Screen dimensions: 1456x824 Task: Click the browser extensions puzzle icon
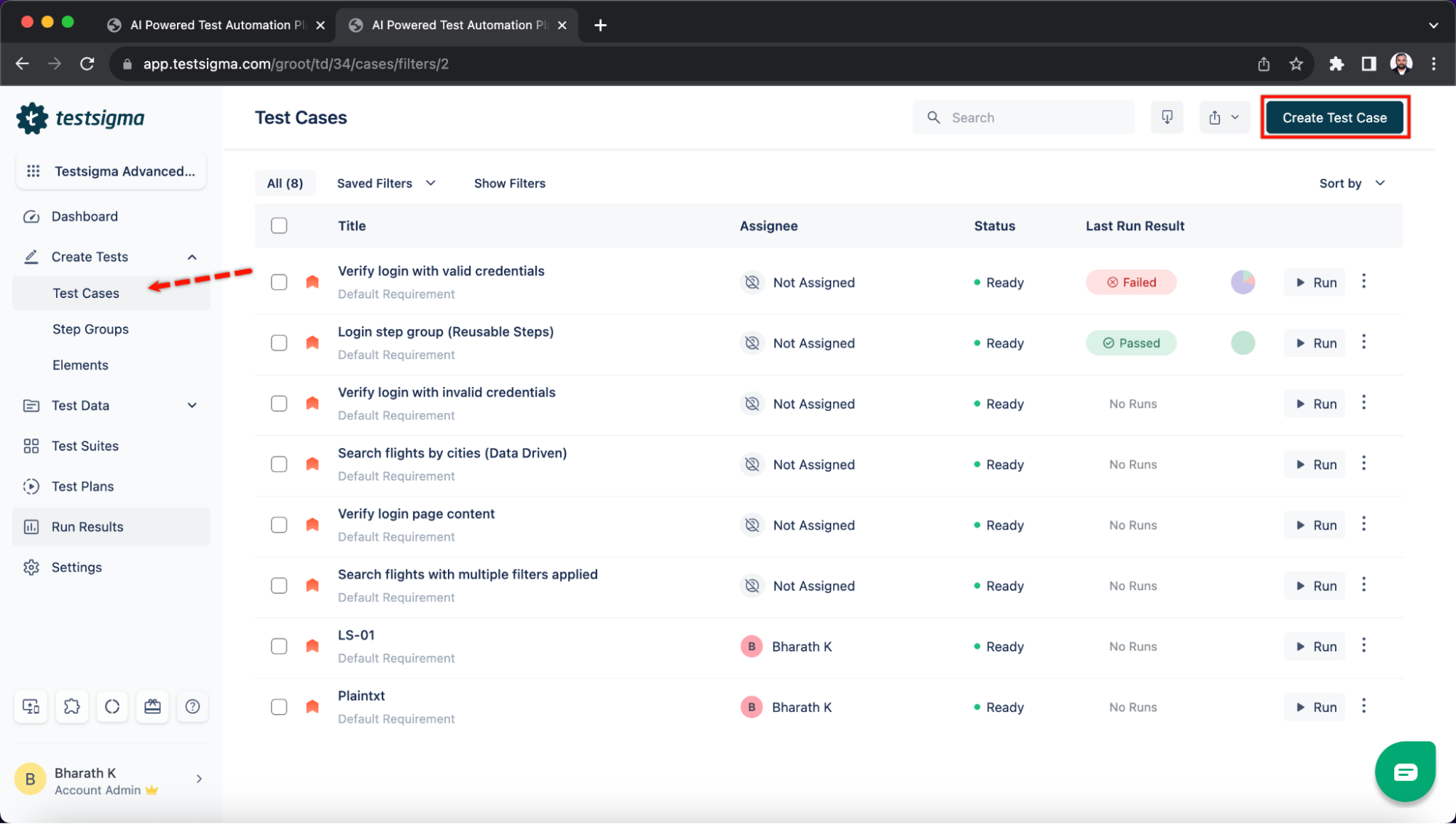point(1336,64)
